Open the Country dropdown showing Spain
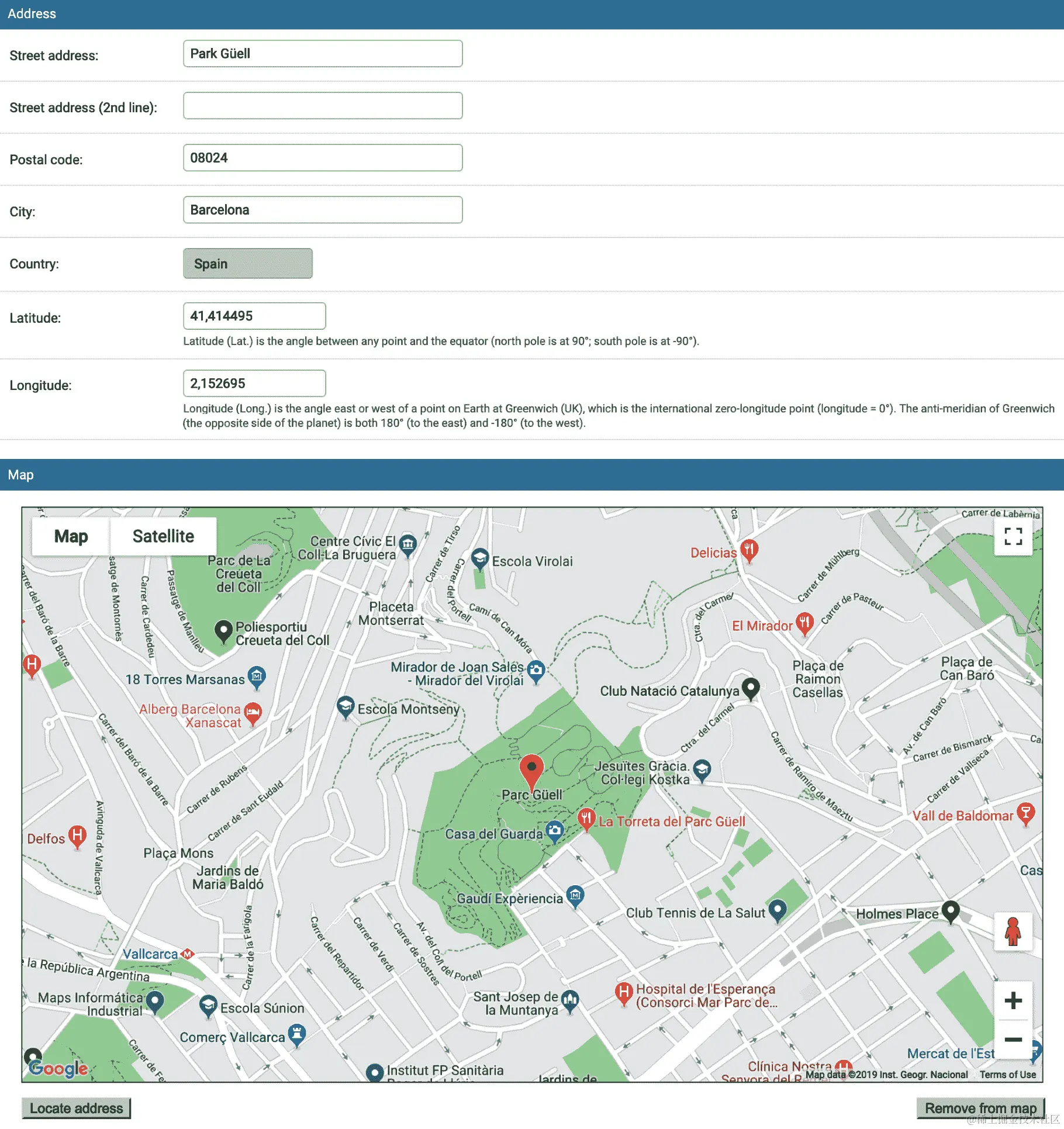This screenshot has height=1129, width=1064. tap(248, 264)
